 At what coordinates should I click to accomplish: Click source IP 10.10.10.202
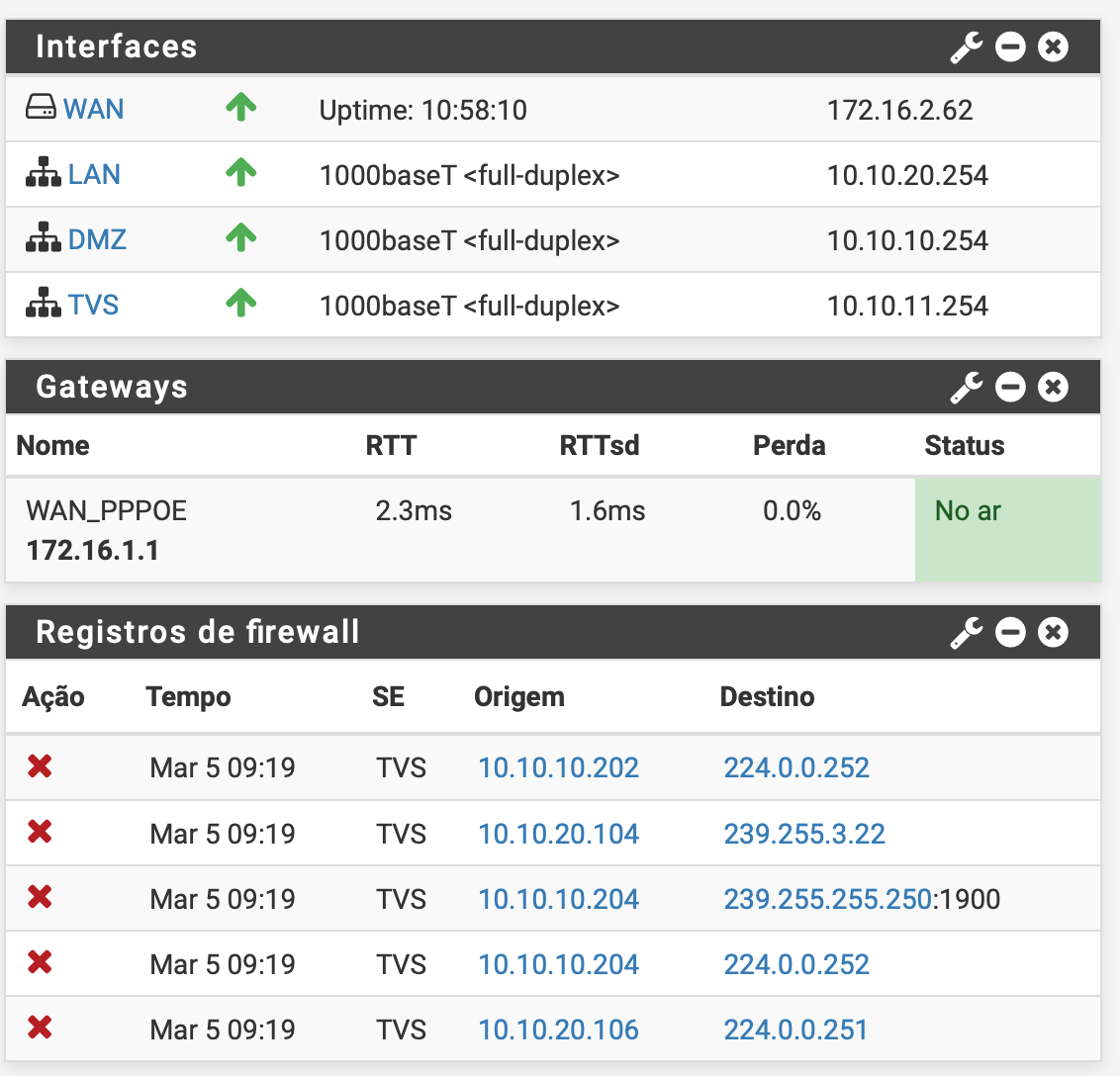[558, 767]
